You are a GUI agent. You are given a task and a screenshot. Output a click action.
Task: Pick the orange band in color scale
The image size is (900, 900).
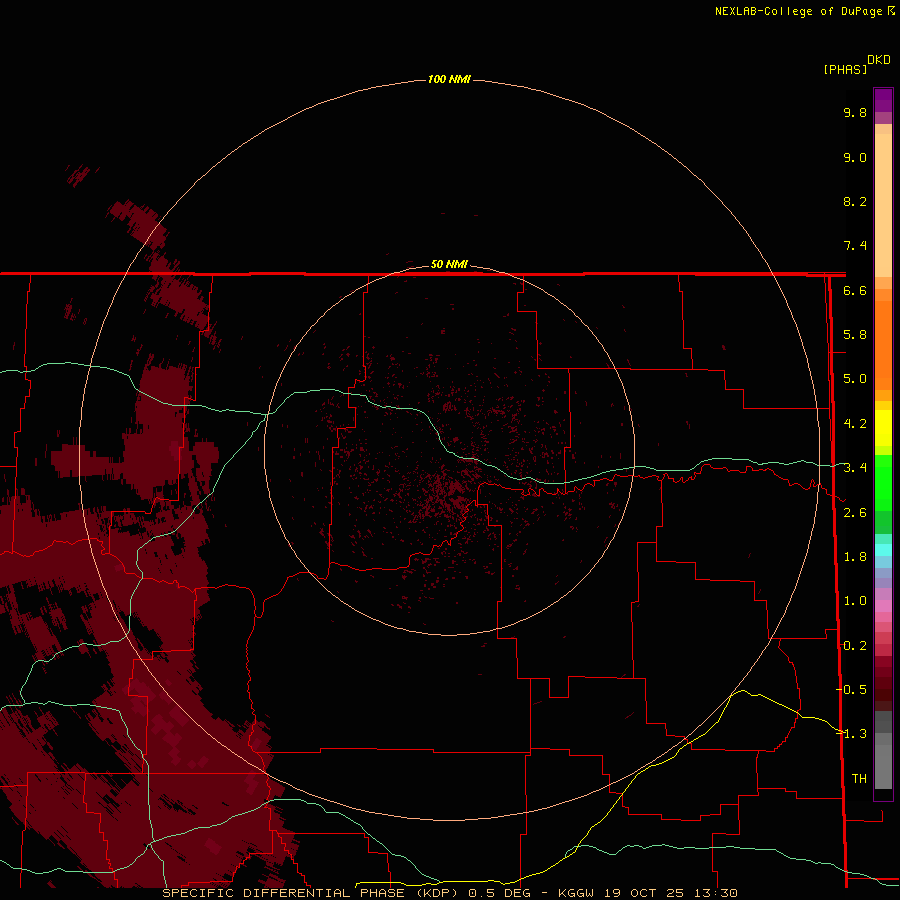[883, 344]
